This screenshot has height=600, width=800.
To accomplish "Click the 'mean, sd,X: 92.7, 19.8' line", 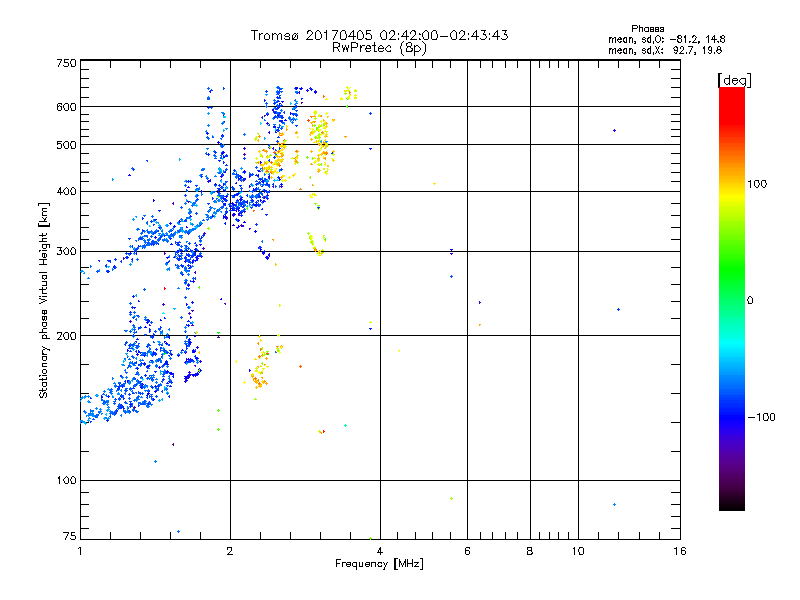I will pos(665,50).
